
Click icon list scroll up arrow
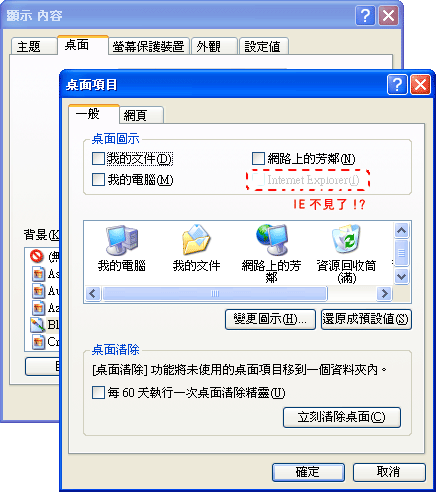pos(401,230)
